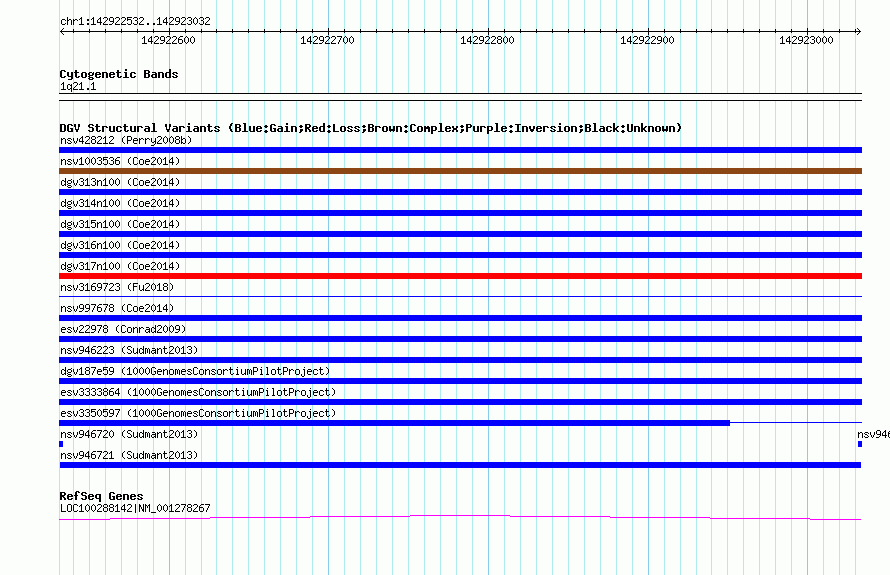Screen dimensions: 890x575
Task: Select the esv22978 (Conrad2009) label
Action: tap(123, 329)
